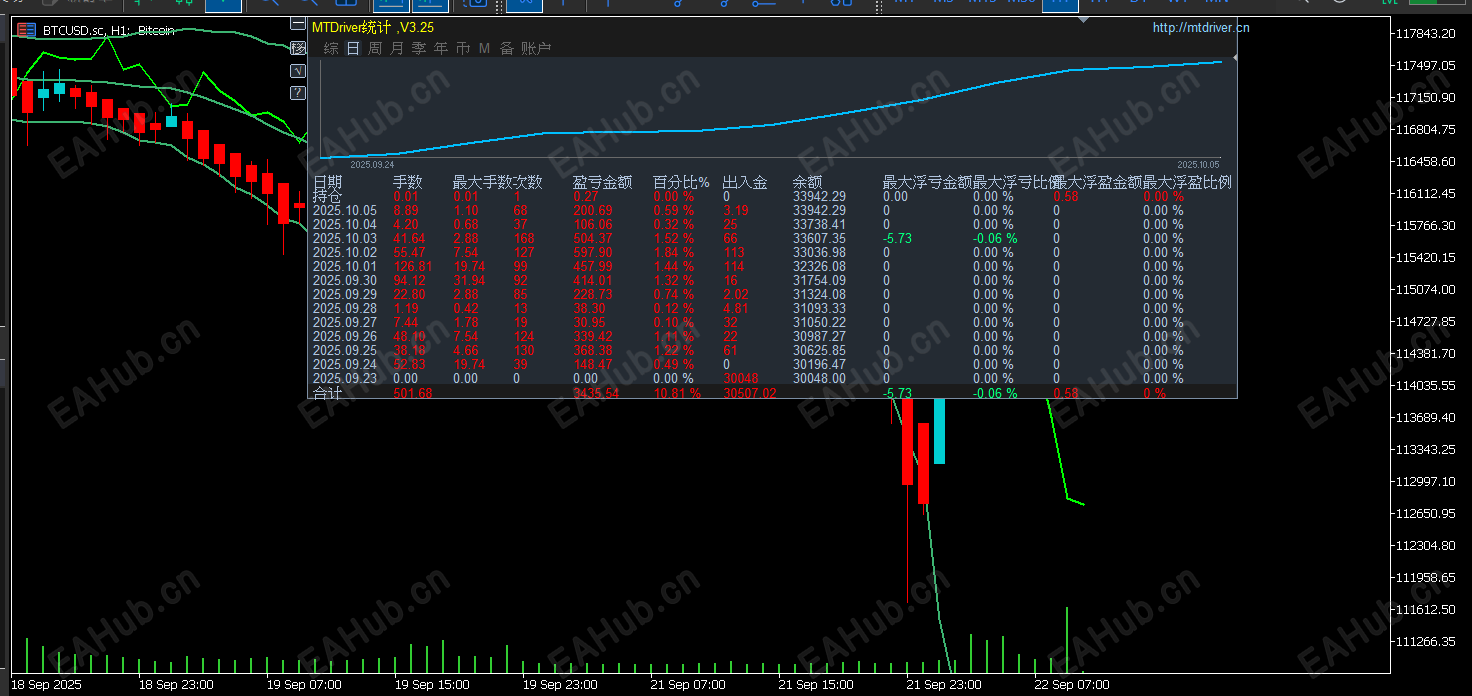Select the 日 daily tab
The height and width of the screenshot is (696, 1472).
[x=353, y=48]
